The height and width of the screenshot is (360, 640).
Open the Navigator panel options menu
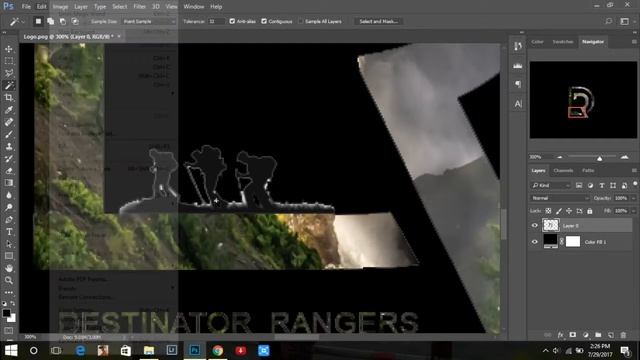point(634,42)
